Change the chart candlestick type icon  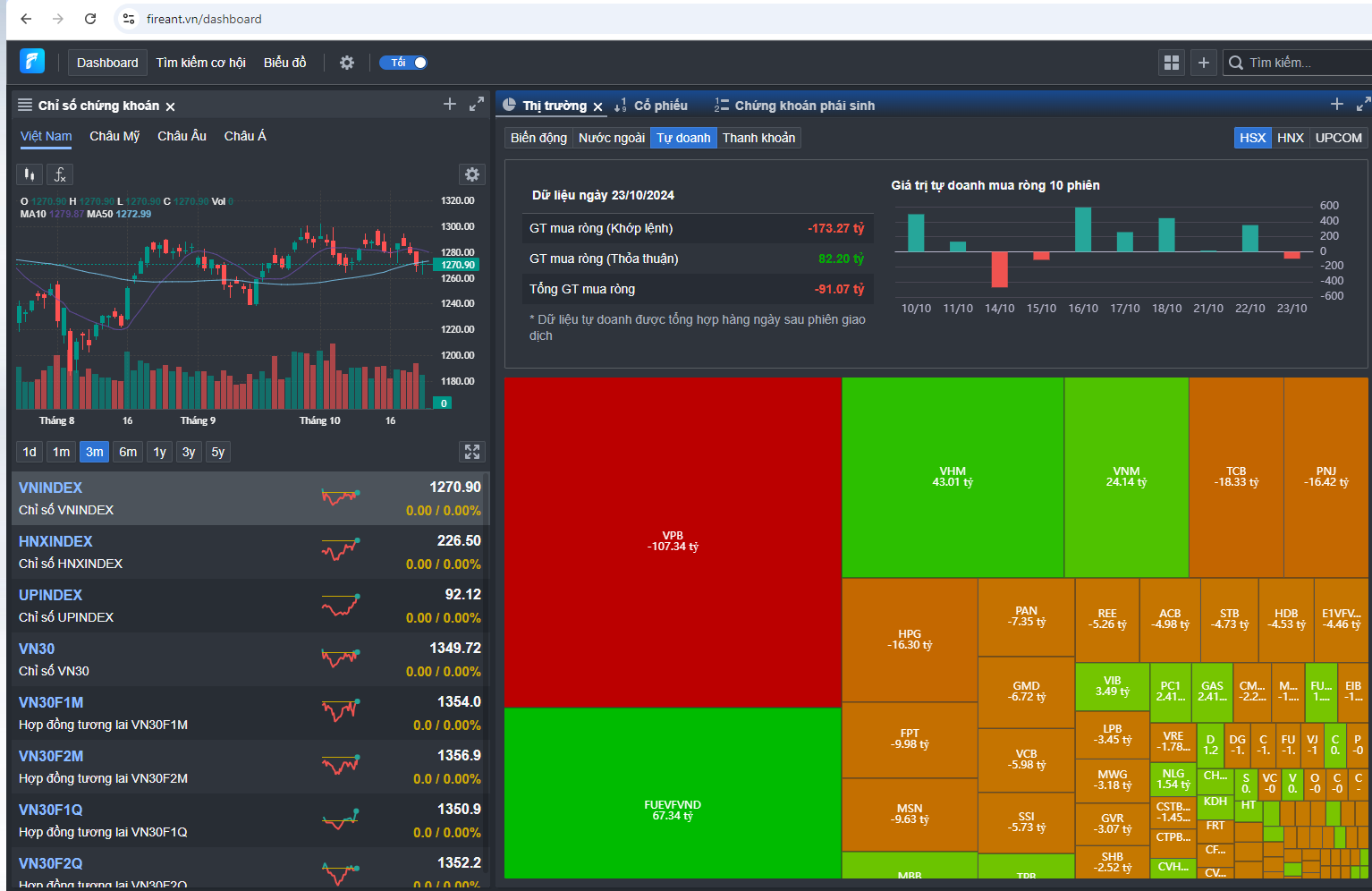(x=30, y=174)
